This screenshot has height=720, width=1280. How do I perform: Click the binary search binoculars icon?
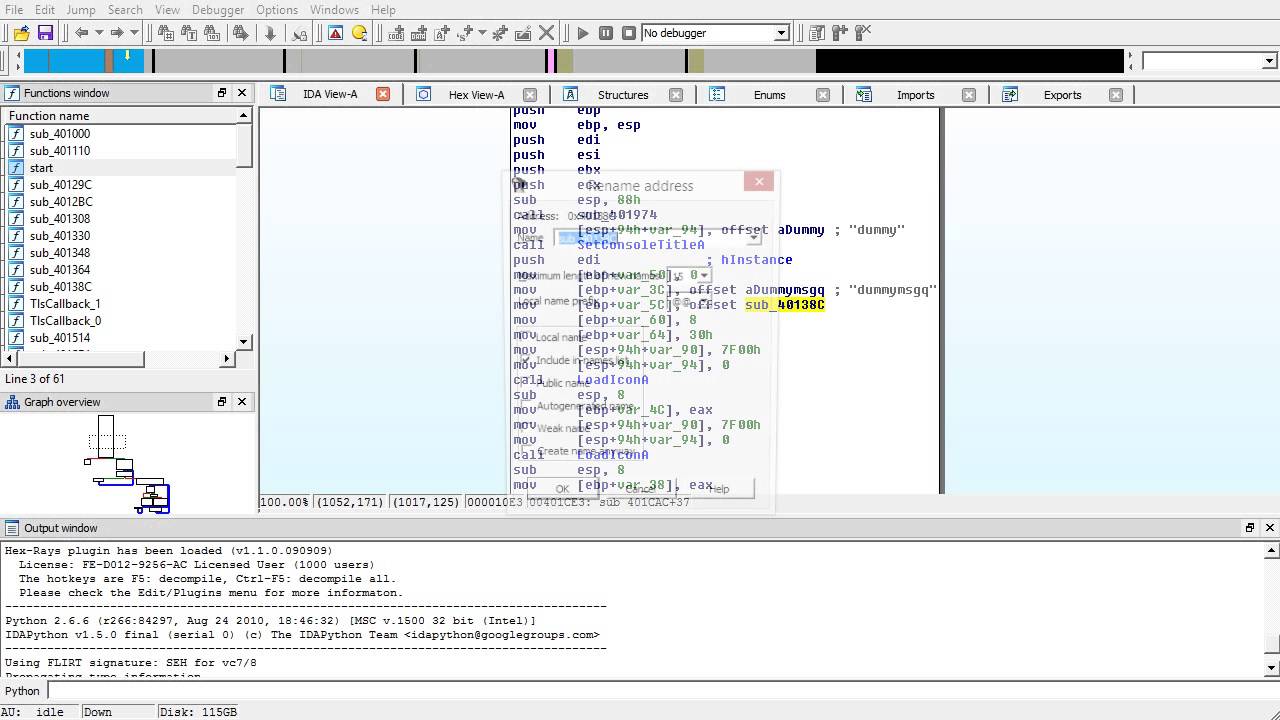(212, 33)
